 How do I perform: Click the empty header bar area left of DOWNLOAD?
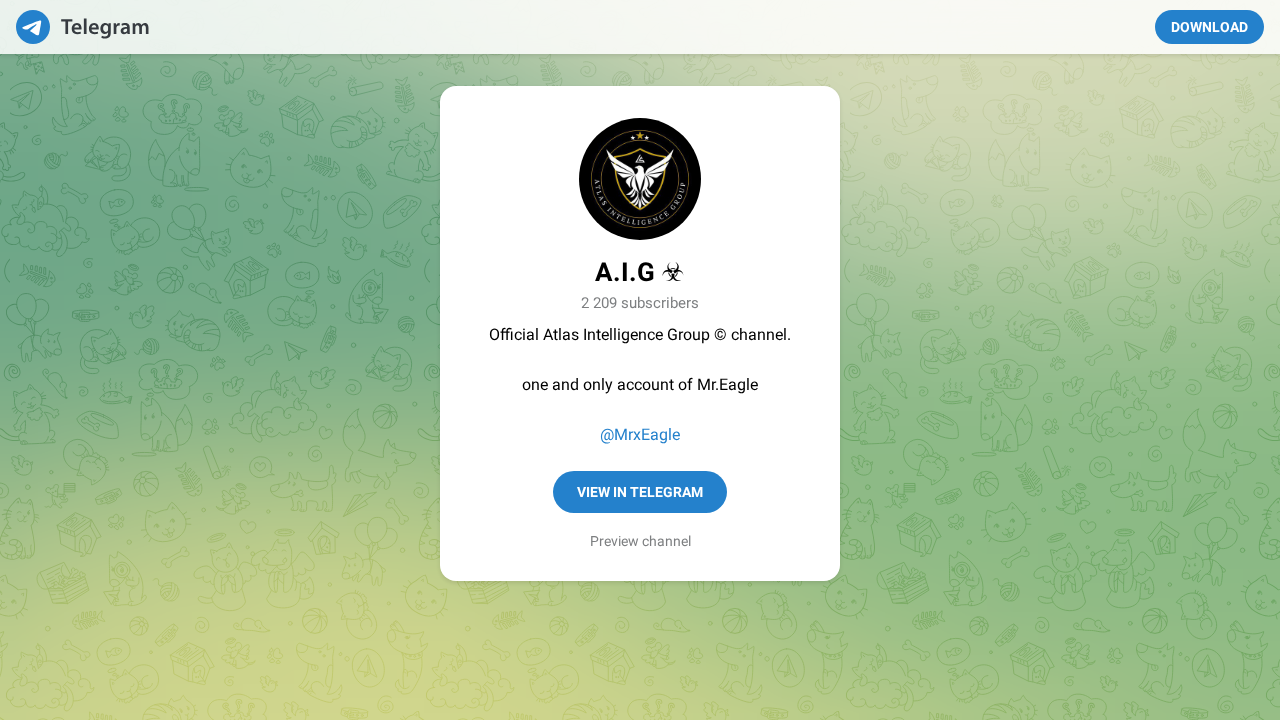pos(650,27)
